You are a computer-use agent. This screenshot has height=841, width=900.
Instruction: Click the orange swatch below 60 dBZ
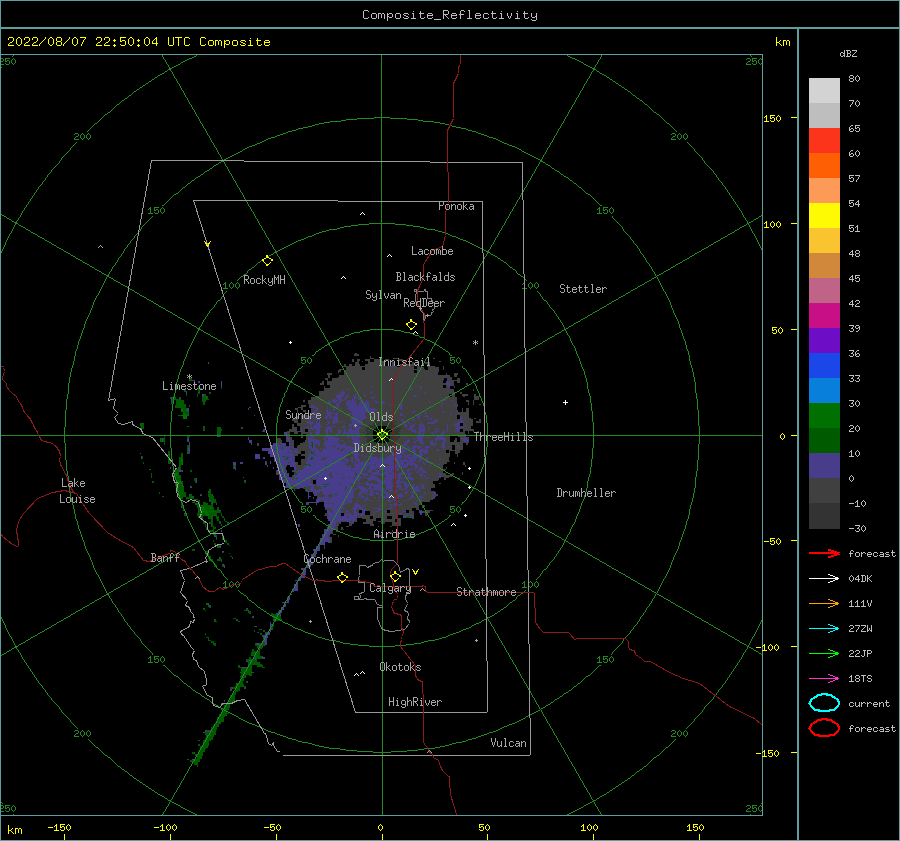[824, 166]
